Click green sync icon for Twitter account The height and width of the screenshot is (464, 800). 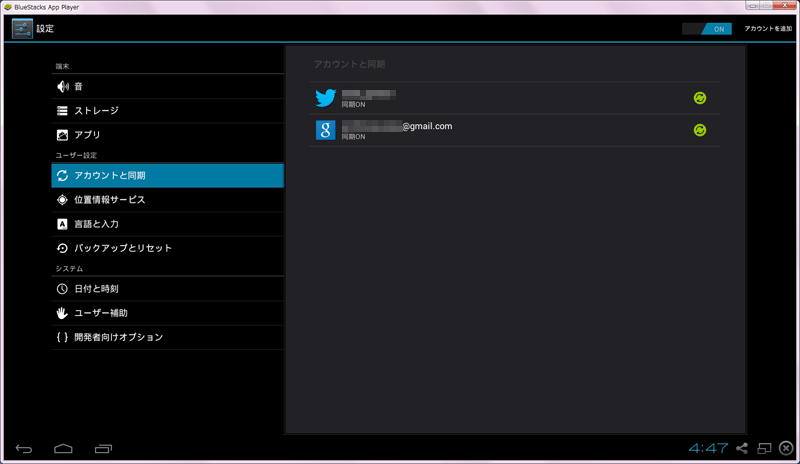click(700, 98)
